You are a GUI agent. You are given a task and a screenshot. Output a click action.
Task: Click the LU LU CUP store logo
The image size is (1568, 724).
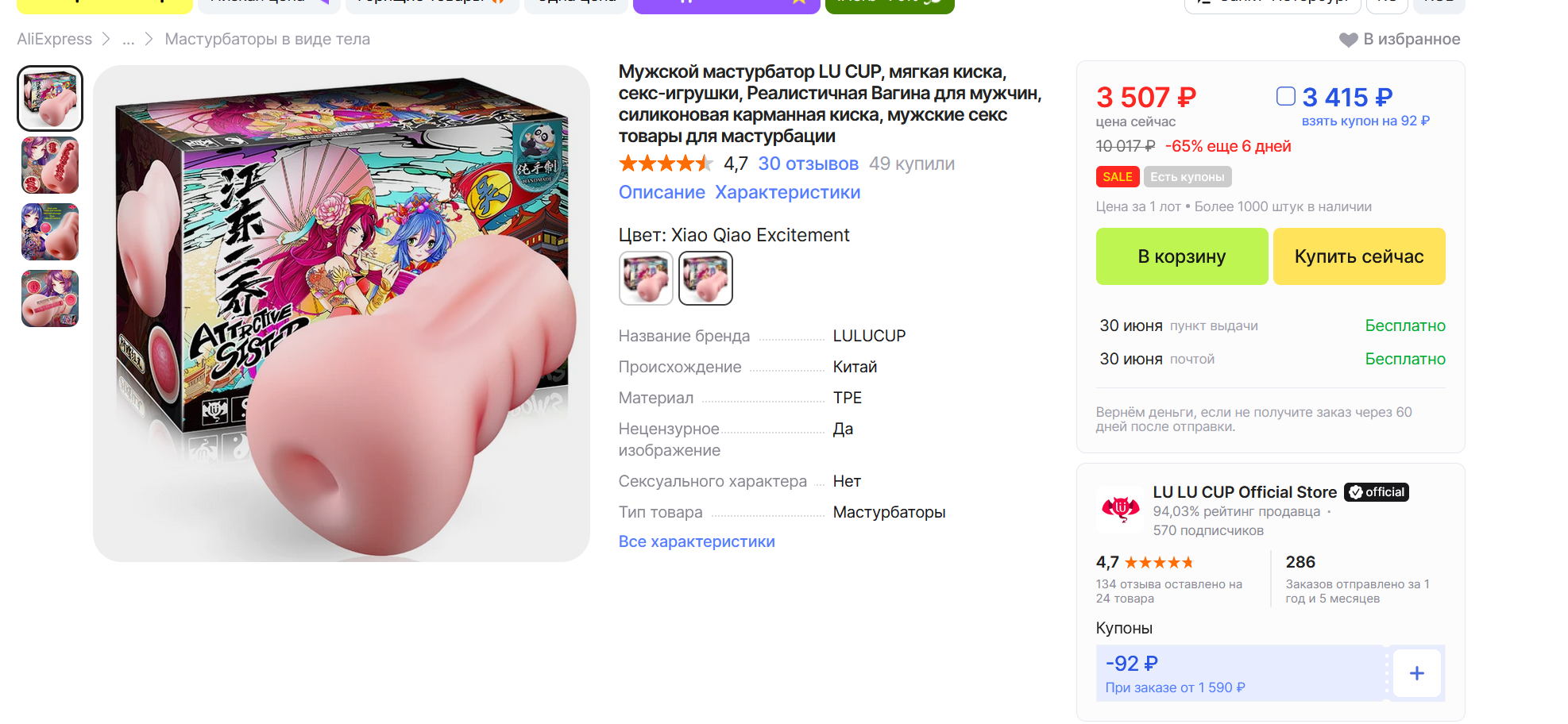point(1121,506)
